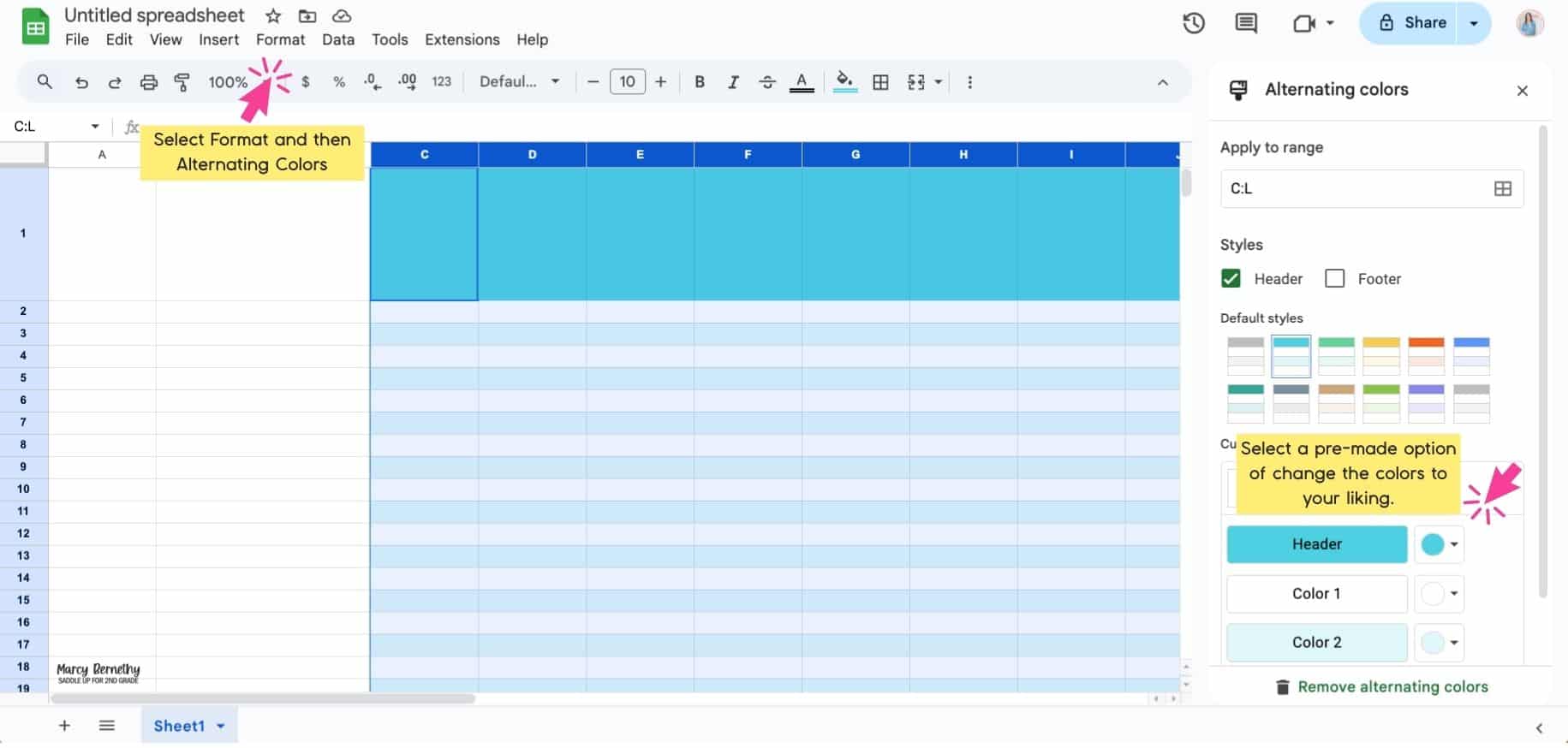This screenshot has width=1568, height=748.
Task: Uncheck the Header checkbox
Action: (1231, 278)
